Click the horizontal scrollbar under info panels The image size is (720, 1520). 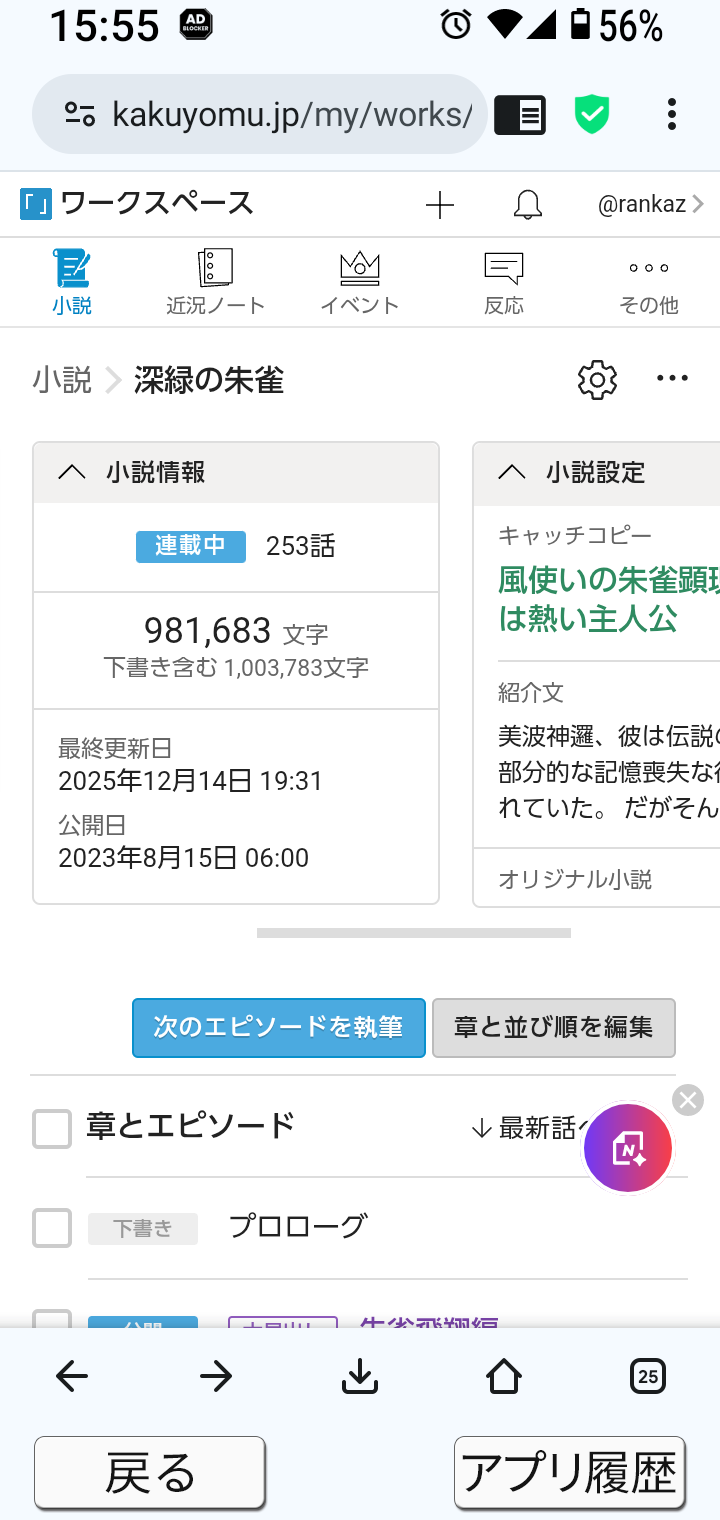coord(413,933)
